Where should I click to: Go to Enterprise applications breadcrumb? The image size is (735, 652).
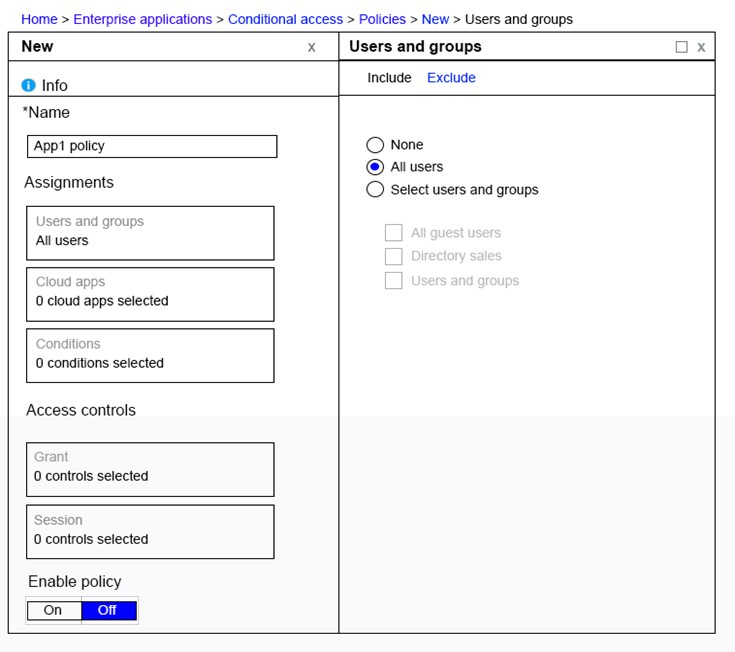pyautogui.click(x=142, y=19)
